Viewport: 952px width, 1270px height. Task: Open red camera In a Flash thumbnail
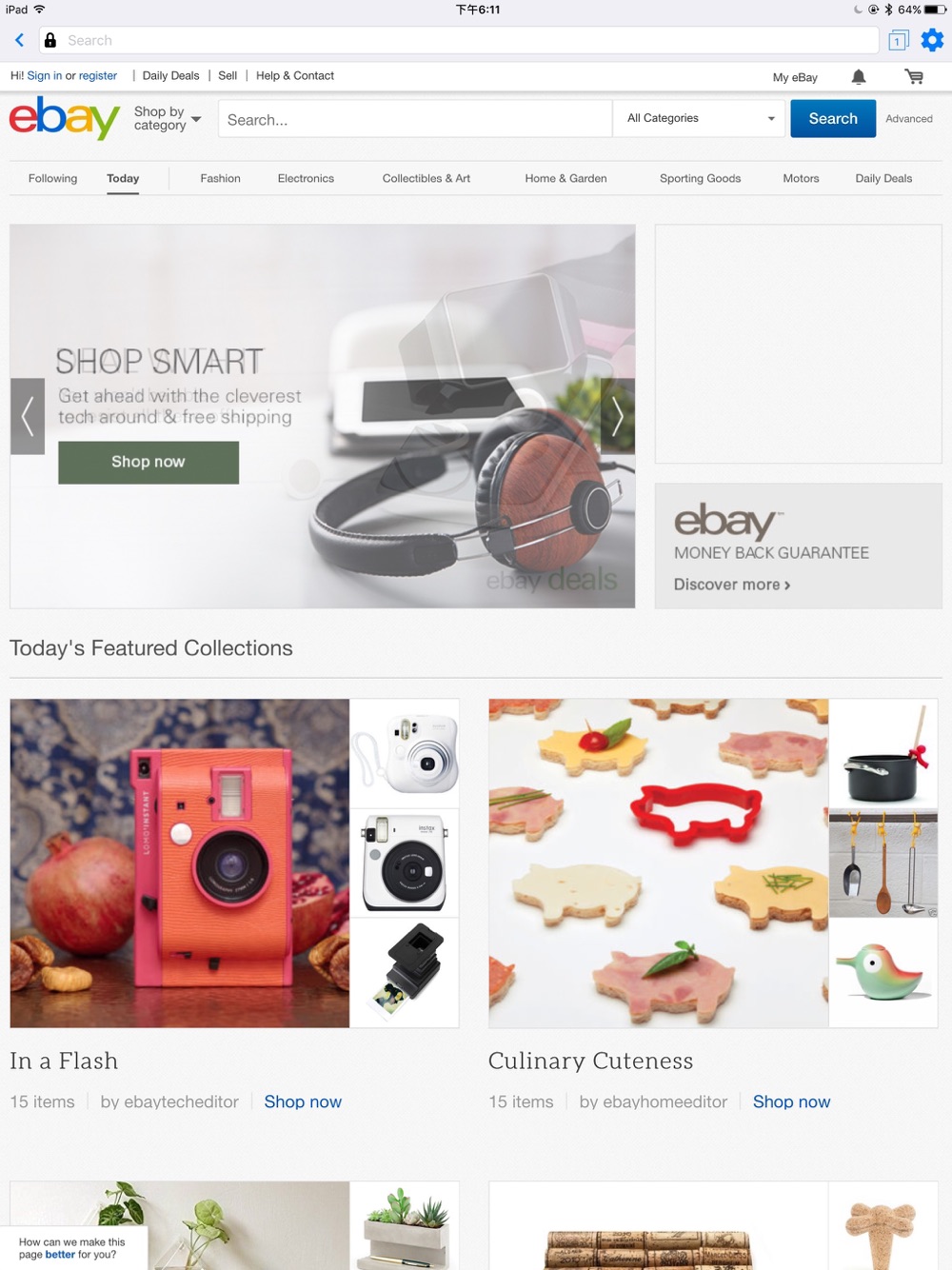pyautogui.click(x=180, y=863)
